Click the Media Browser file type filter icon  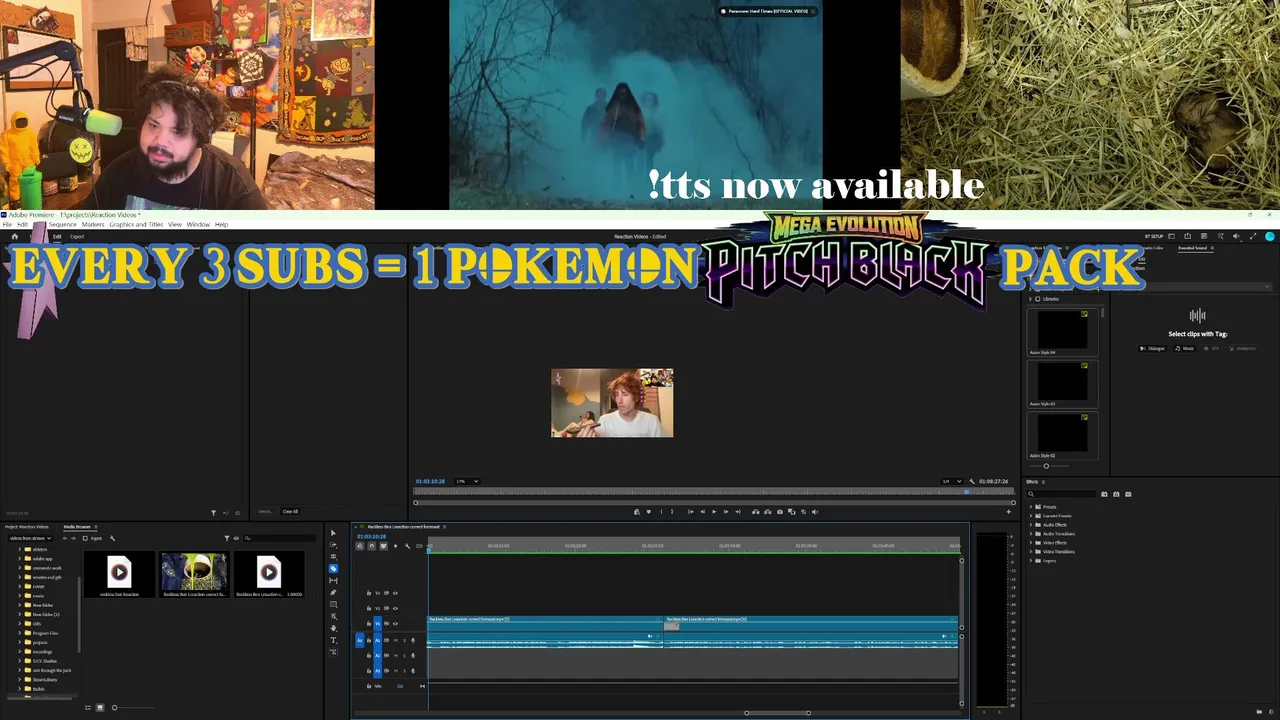pos(227,538)
